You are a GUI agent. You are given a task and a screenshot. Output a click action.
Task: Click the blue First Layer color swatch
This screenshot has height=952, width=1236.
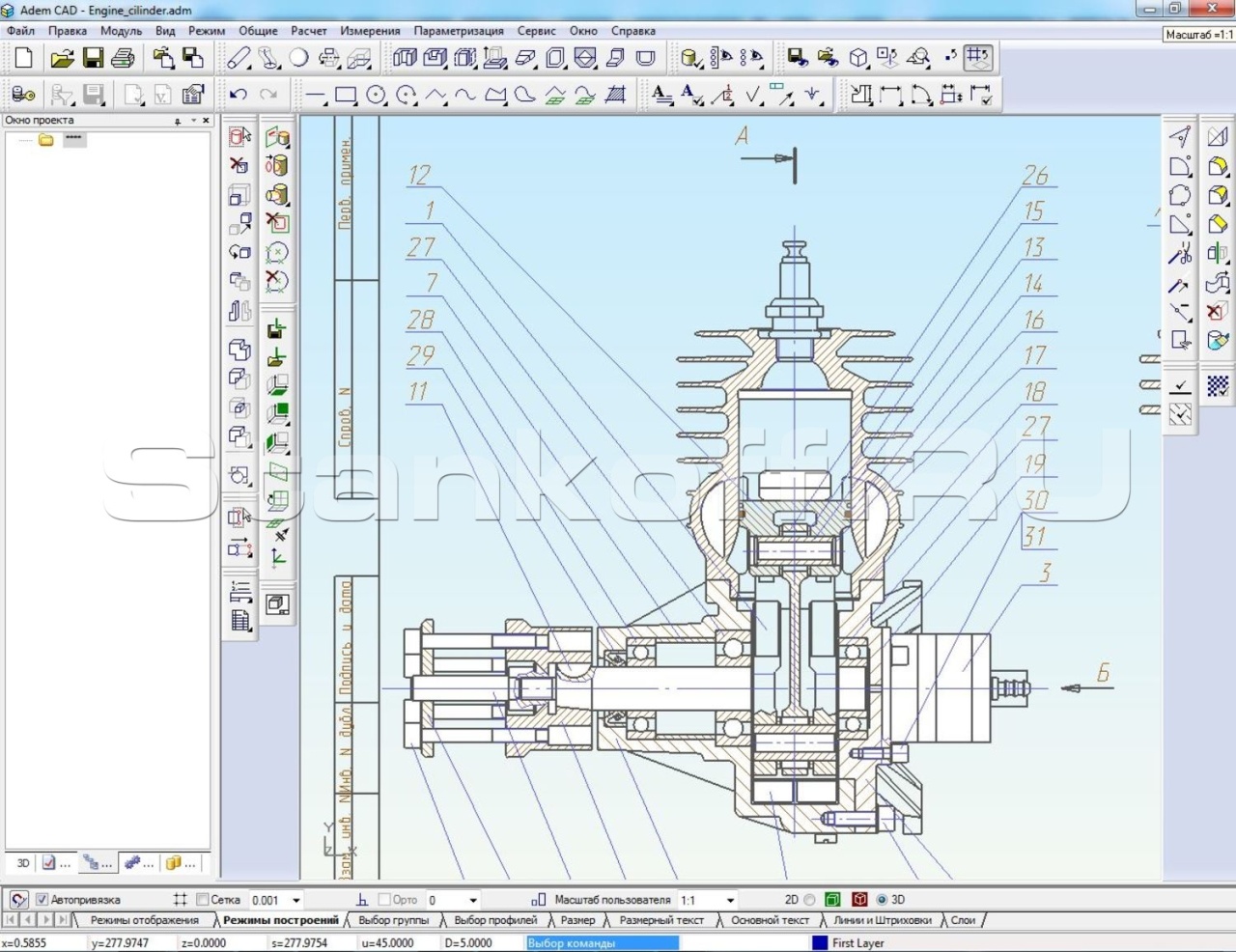[x=820, y=943]
